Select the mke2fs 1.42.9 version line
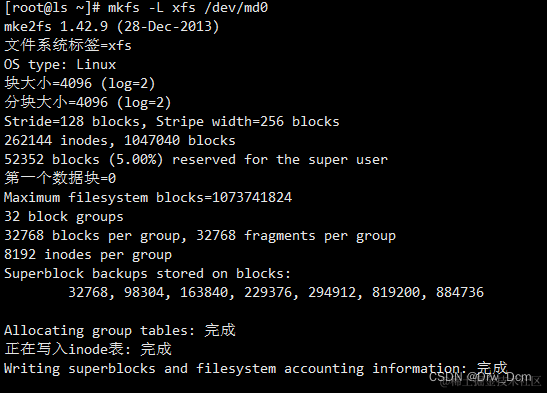This screenshot has width=547, height=393. (x=112, y=27)
